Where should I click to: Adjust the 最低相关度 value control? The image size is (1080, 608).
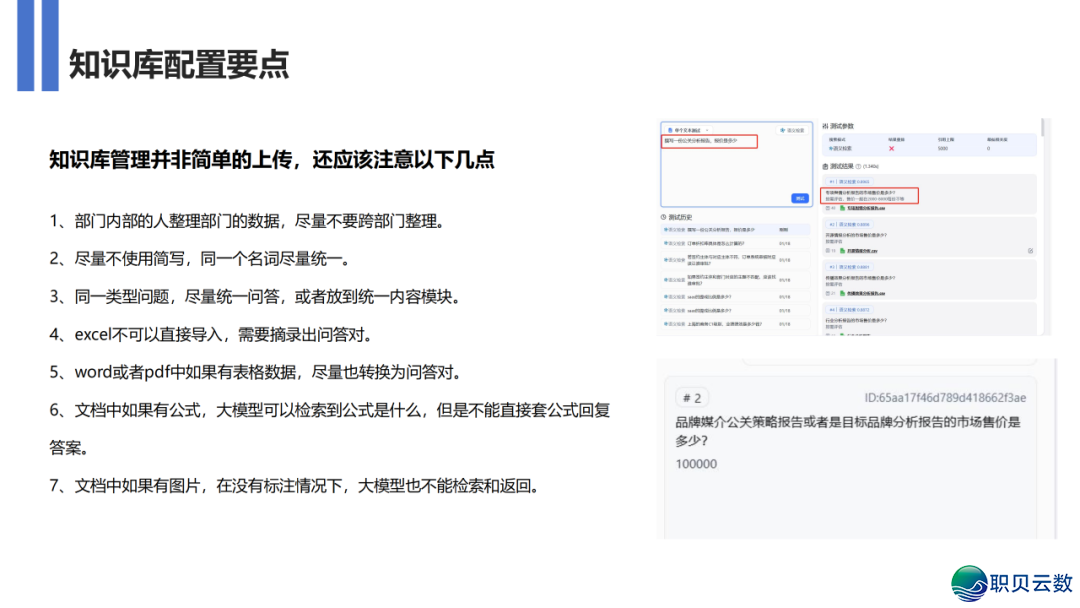(989, 148)
